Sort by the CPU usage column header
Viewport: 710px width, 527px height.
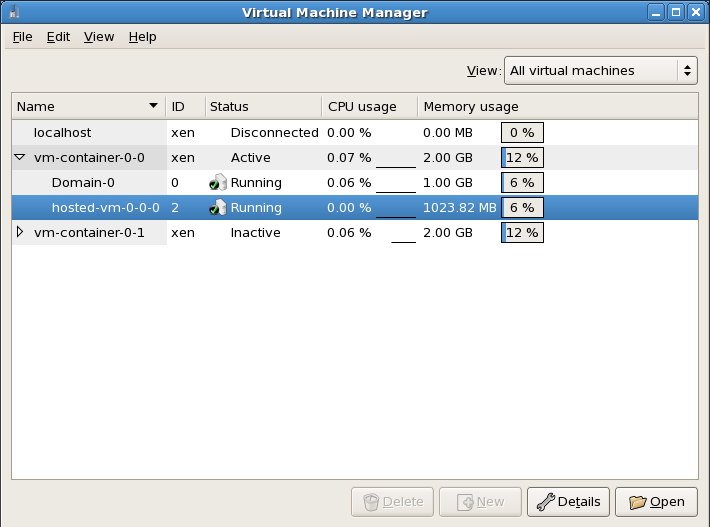tap(362, 107)
